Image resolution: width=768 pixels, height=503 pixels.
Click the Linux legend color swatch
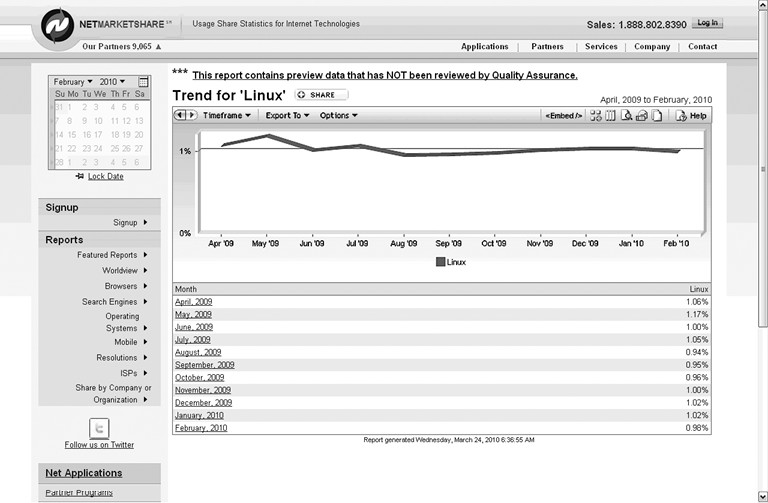439,262
